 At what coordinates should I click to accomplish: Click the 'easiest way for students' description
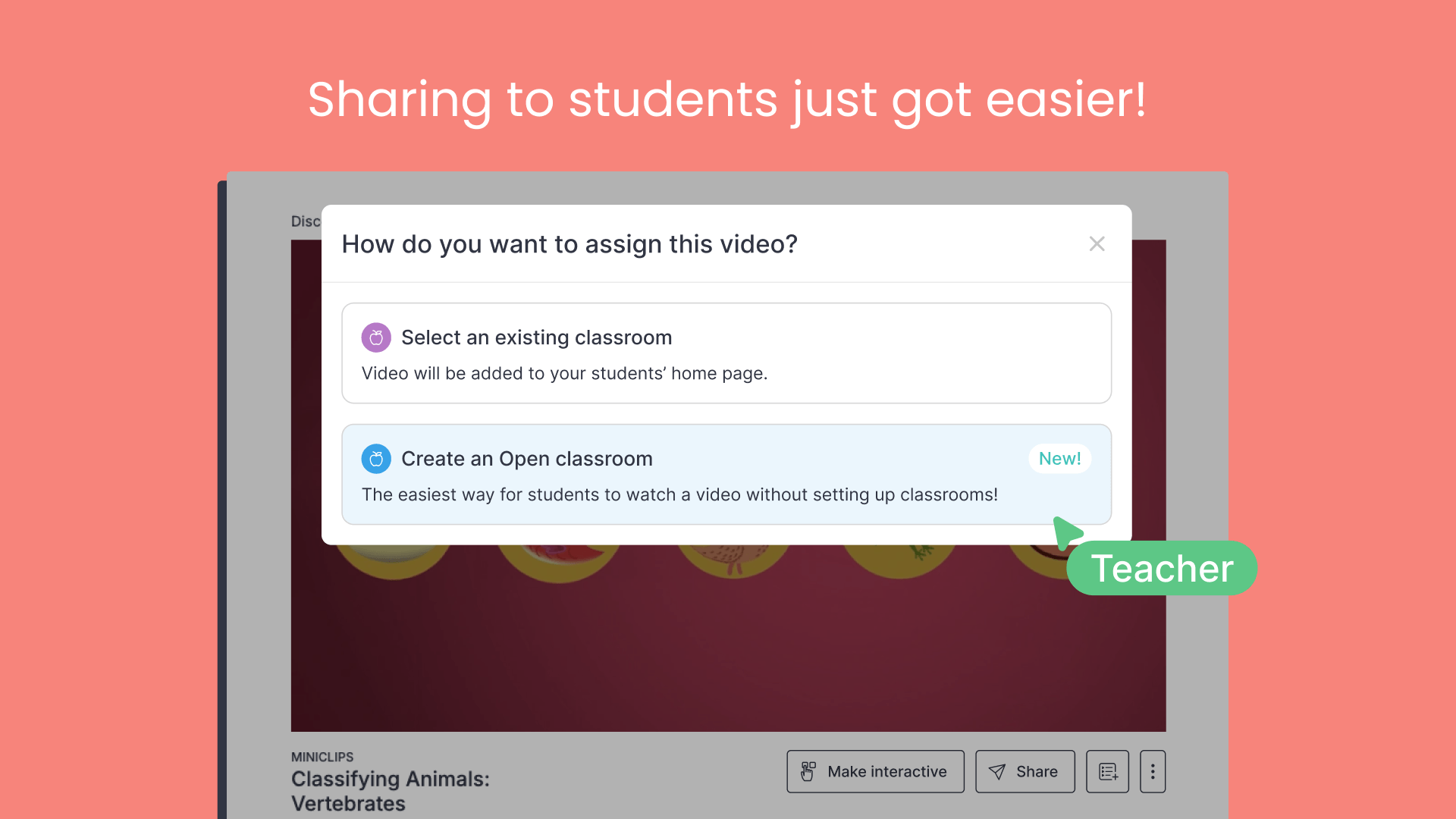click(x=679, y=495)
